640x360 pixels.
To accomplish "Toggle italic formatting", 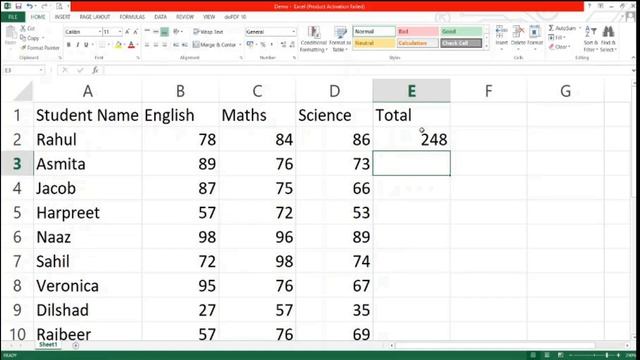I will click(77, 44).
